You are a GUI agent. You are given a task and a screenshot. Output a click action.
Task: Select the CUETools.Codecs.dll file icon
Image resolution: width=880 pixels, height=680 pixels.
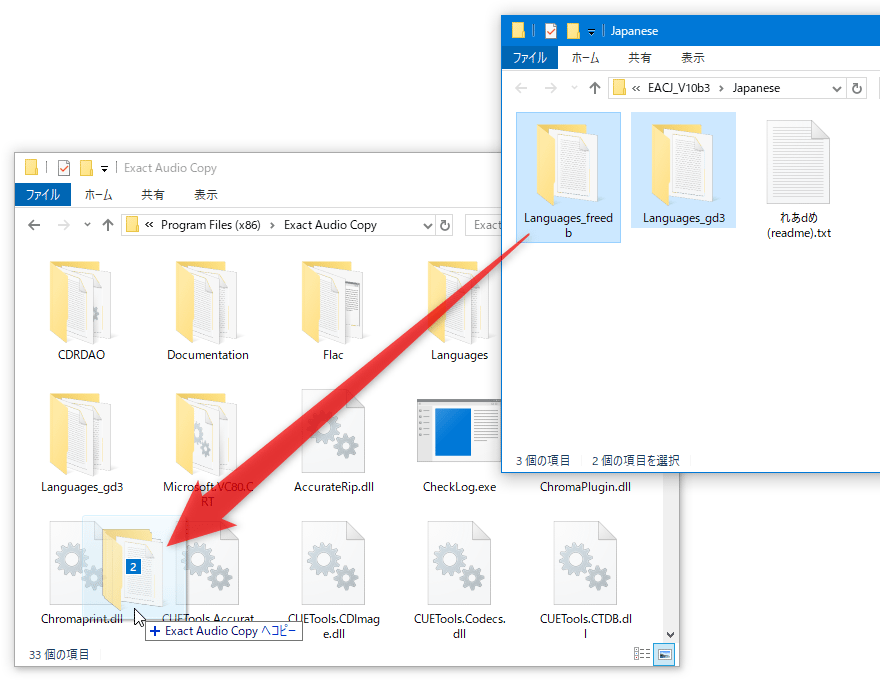[459, 563]
